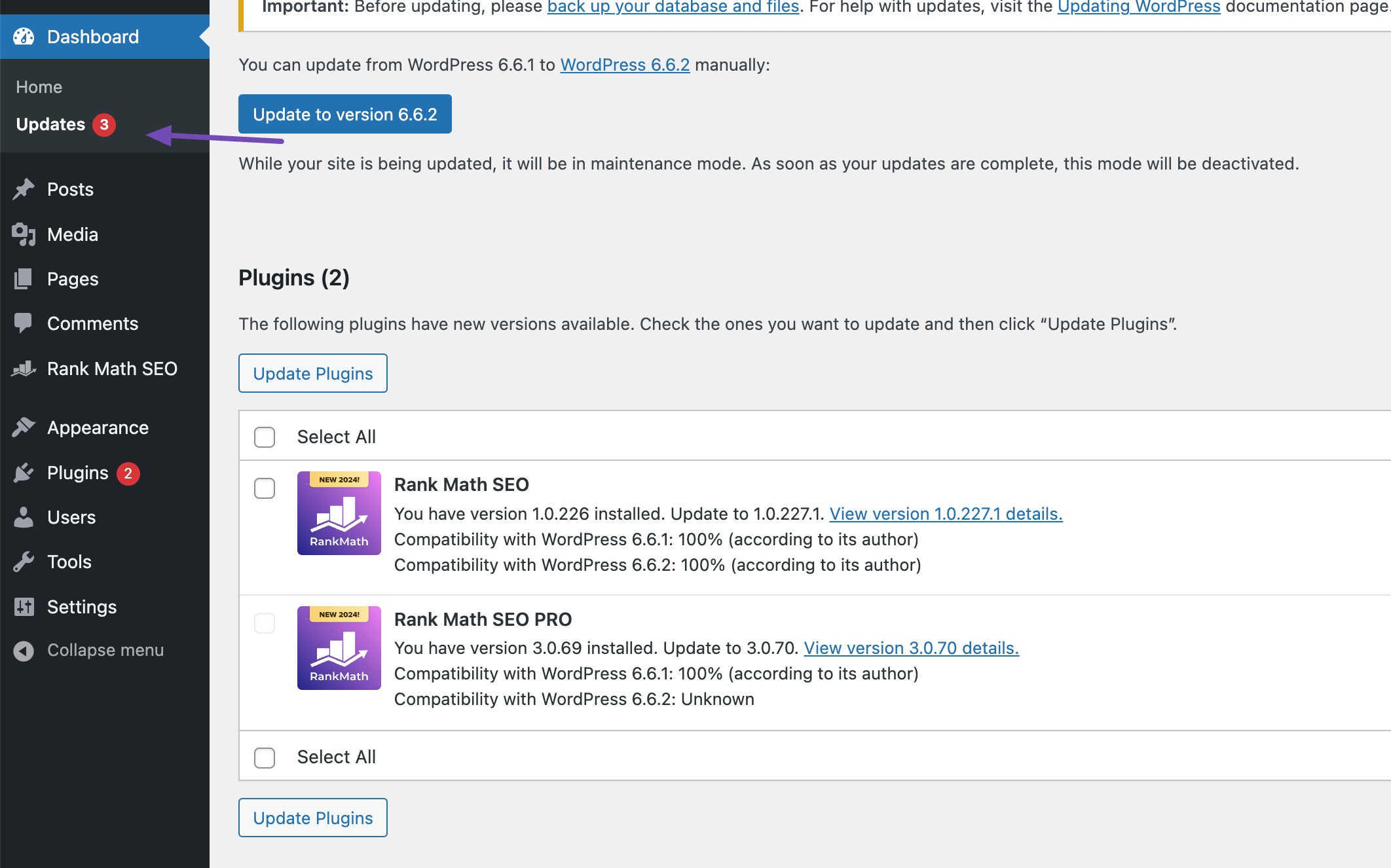1391x868 pixels.
Task: Tick the Rank Math SEO plugin checkbox
Action: pyautogui.click(x=265, y=488)
